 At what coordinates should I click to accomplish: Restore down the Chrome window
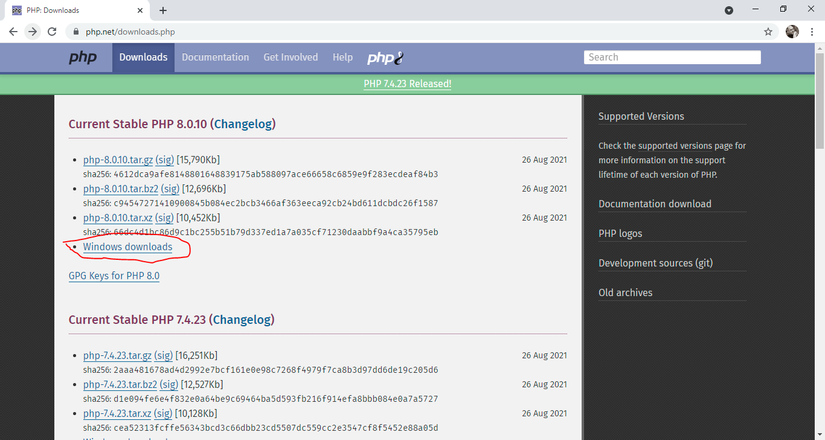point(783,9)
